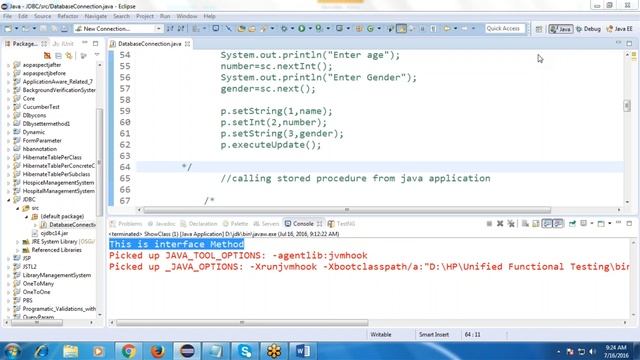640x360 pixels.
Task: Toggle Link with Editor in Package Explorer
Action: (69, 56)
